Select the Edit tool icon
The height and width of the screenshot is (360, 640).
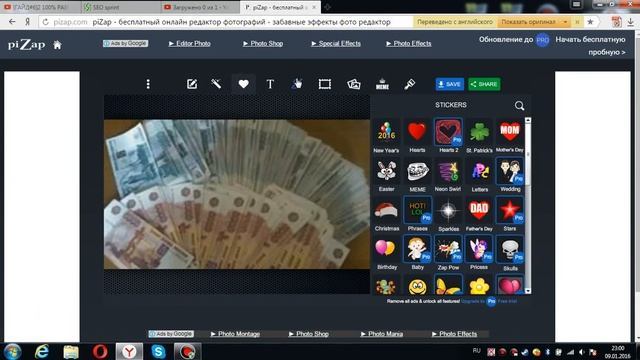point(192,84)
